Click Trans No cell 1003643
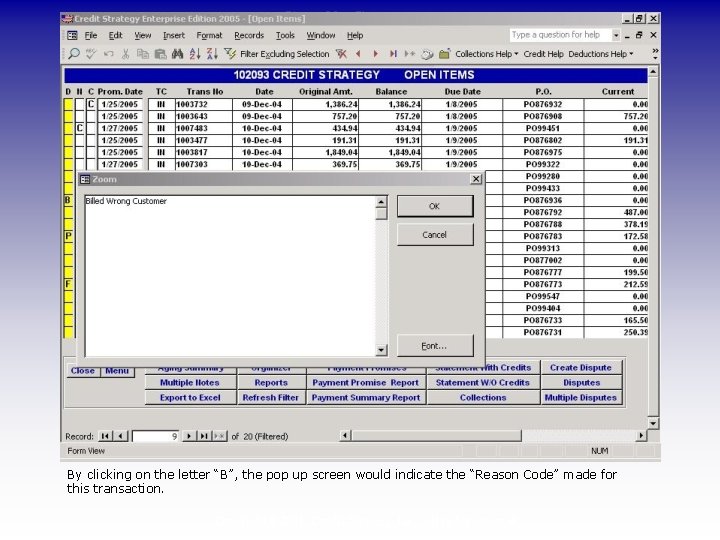Viewport: 720px width, 540px height. tap(203, 116)
